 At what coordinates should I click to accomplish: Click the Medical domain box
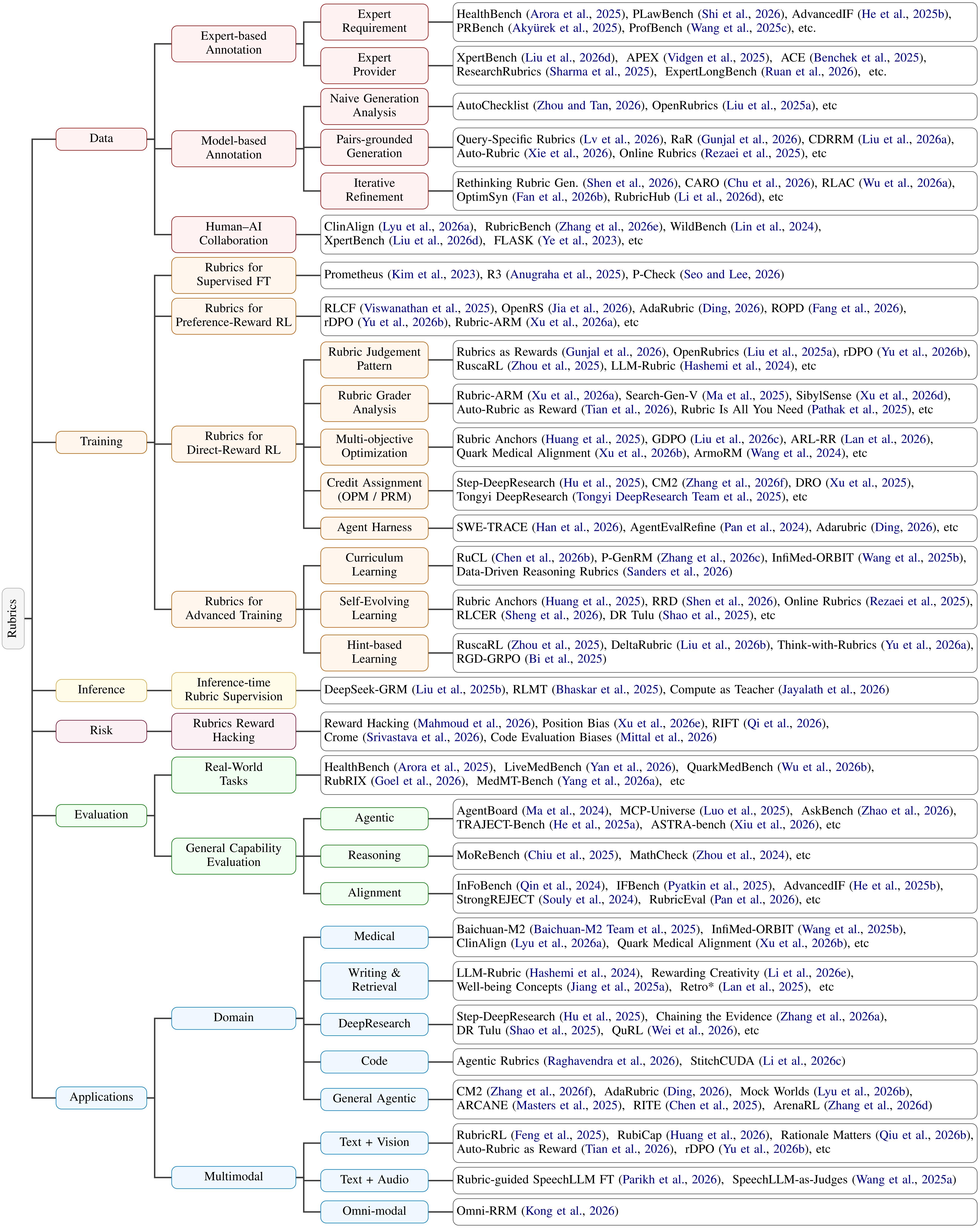coord(374,937)
